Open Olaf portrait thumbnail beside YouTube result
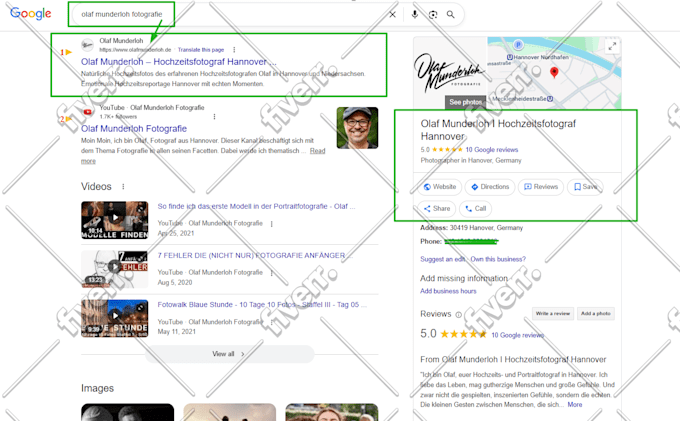 point(357,128)
